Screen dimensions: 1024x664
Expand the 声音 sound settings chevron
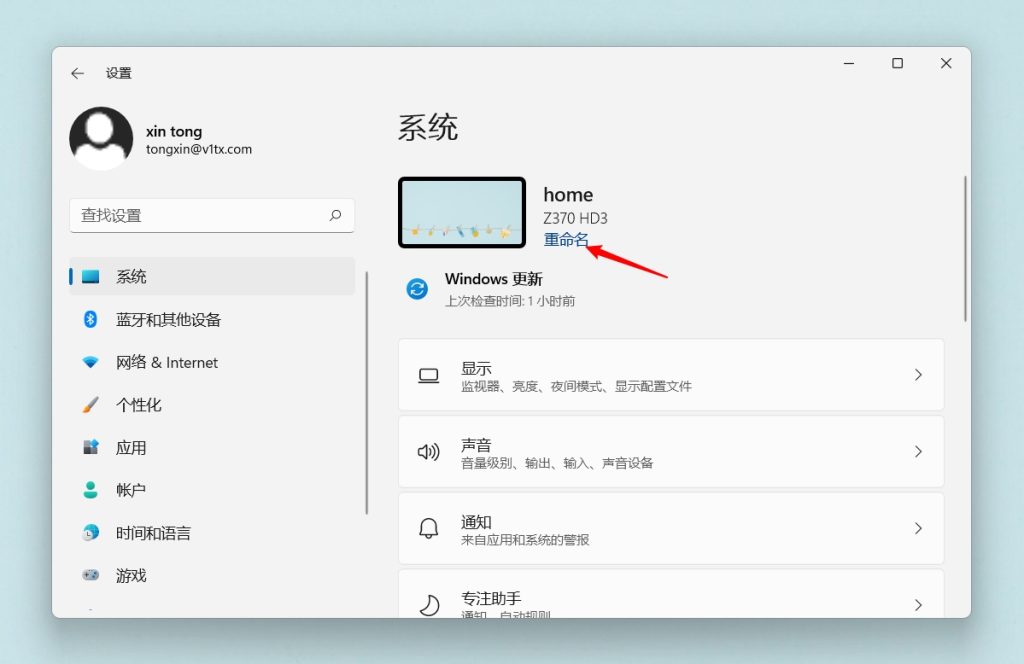(x=918, y=451)
